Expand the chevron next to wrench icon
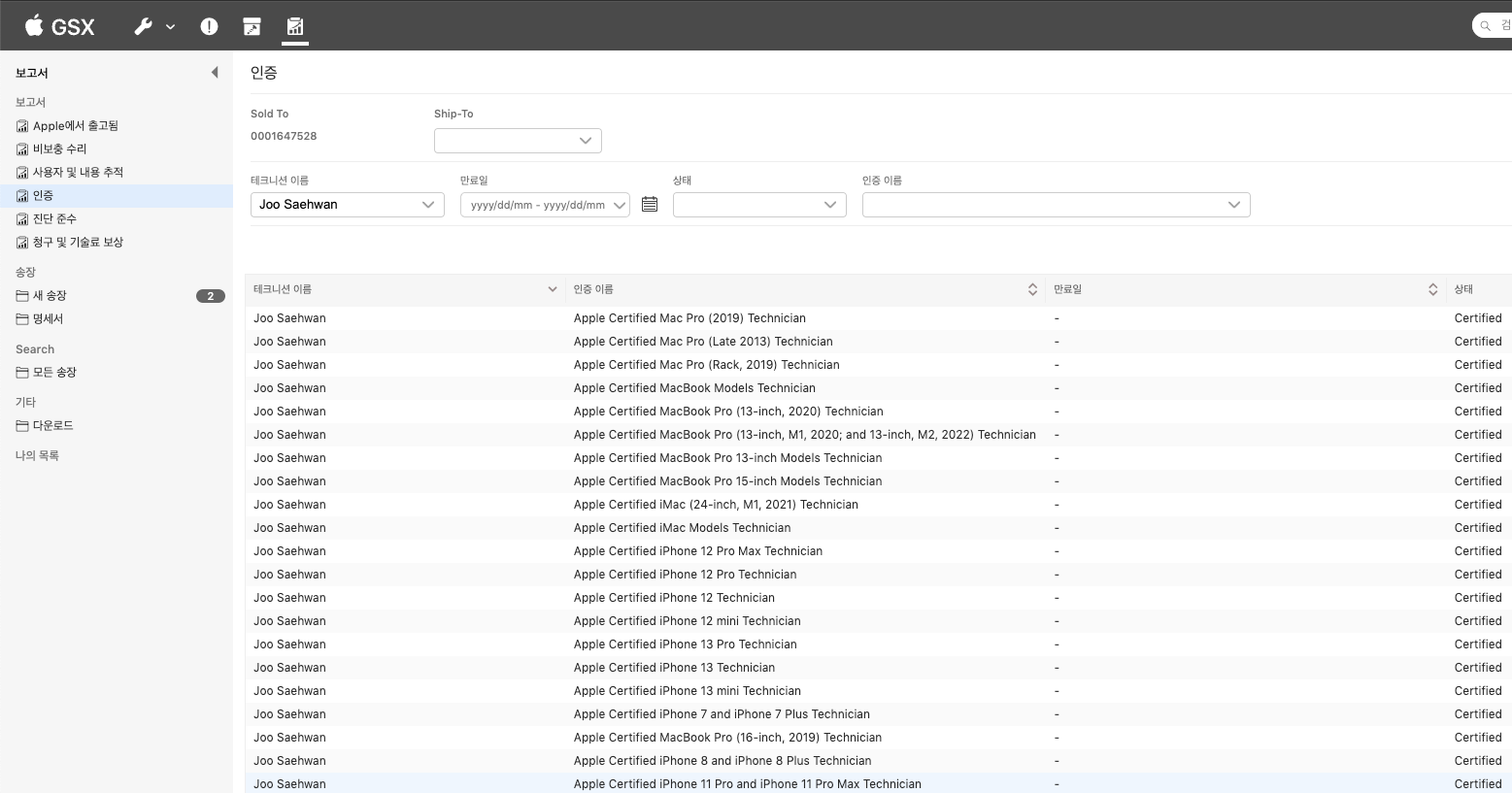The width and height of the screenshot is (1512, 793). [x=171, y=27]
